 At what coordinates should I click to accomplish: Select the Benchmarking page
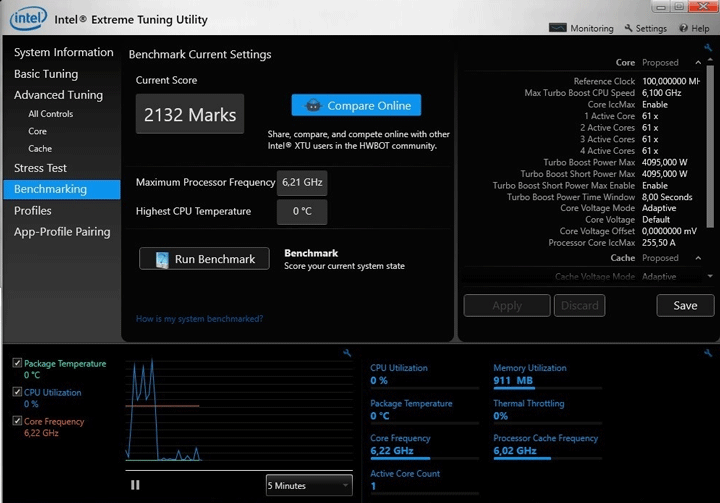(62, 189)
